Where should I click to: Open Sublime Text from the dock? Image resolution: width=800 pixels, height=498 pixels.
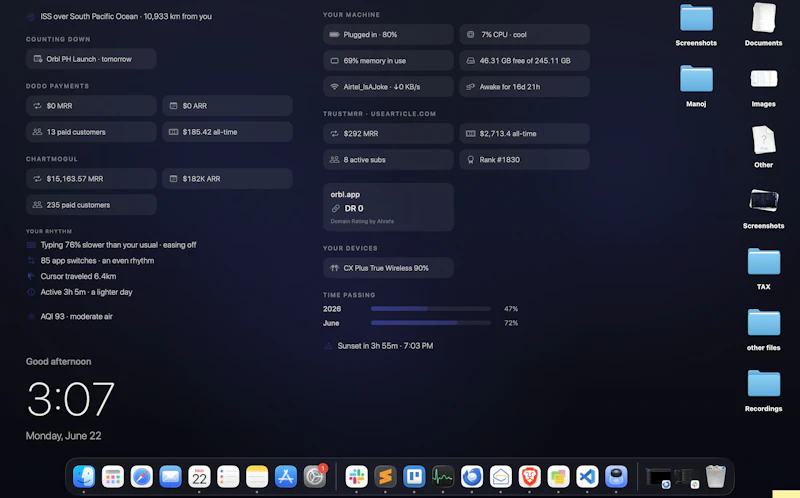385,477
